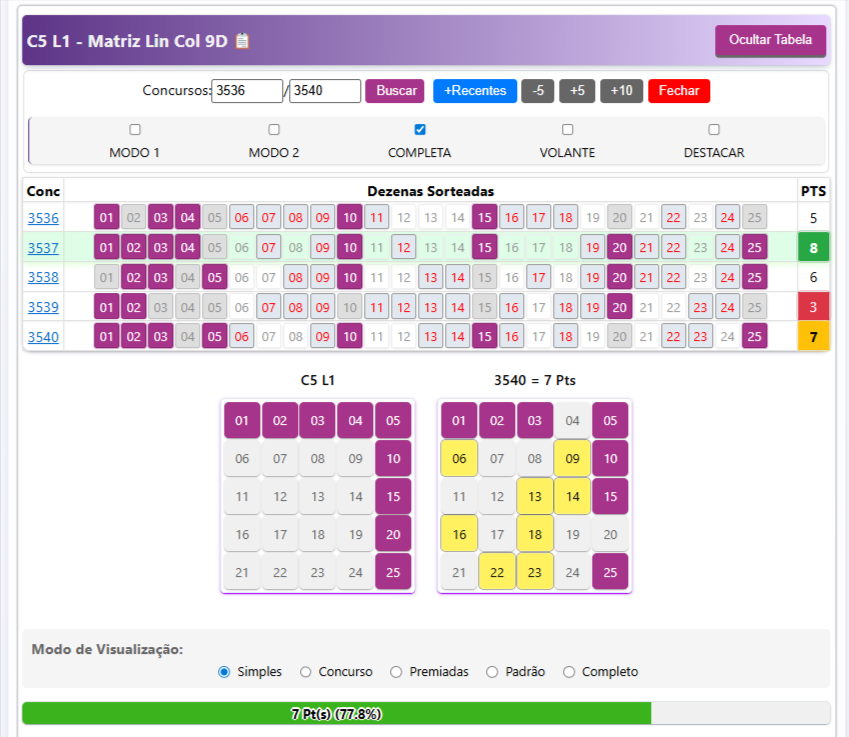Click the 7 Pt(s) progress bar
849x737 pixels.
coord(336,714)
